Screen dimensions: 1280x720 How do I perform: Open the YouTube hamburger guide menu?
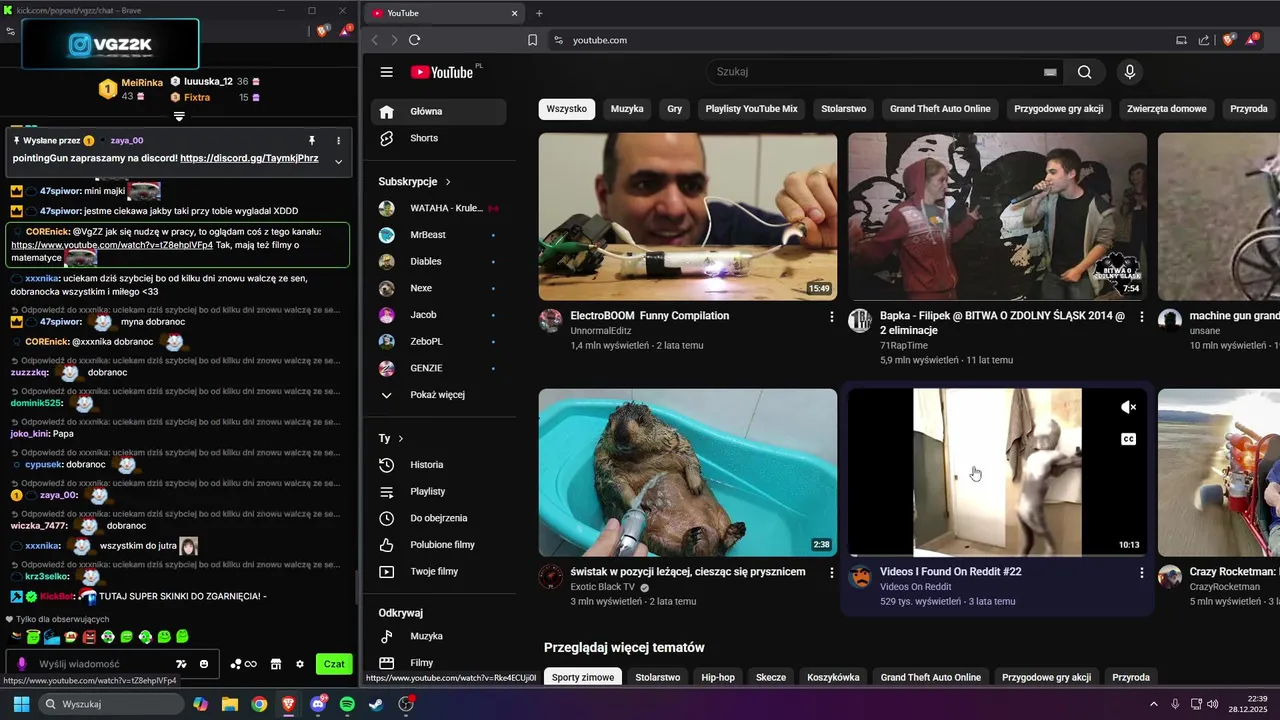pos(387,72)
